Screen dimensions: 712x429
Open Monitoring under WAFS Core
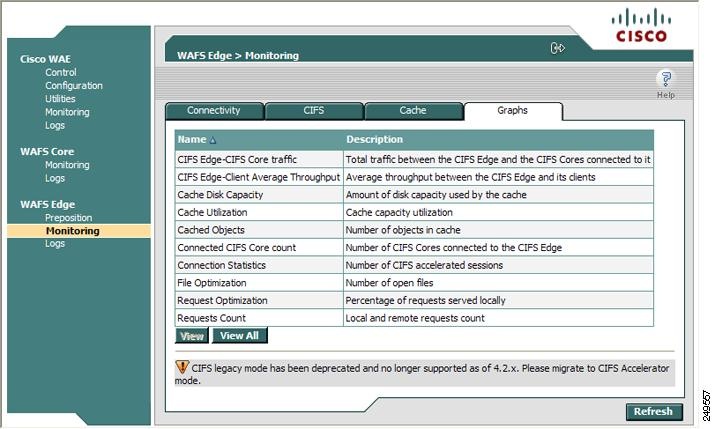point(67,165)
